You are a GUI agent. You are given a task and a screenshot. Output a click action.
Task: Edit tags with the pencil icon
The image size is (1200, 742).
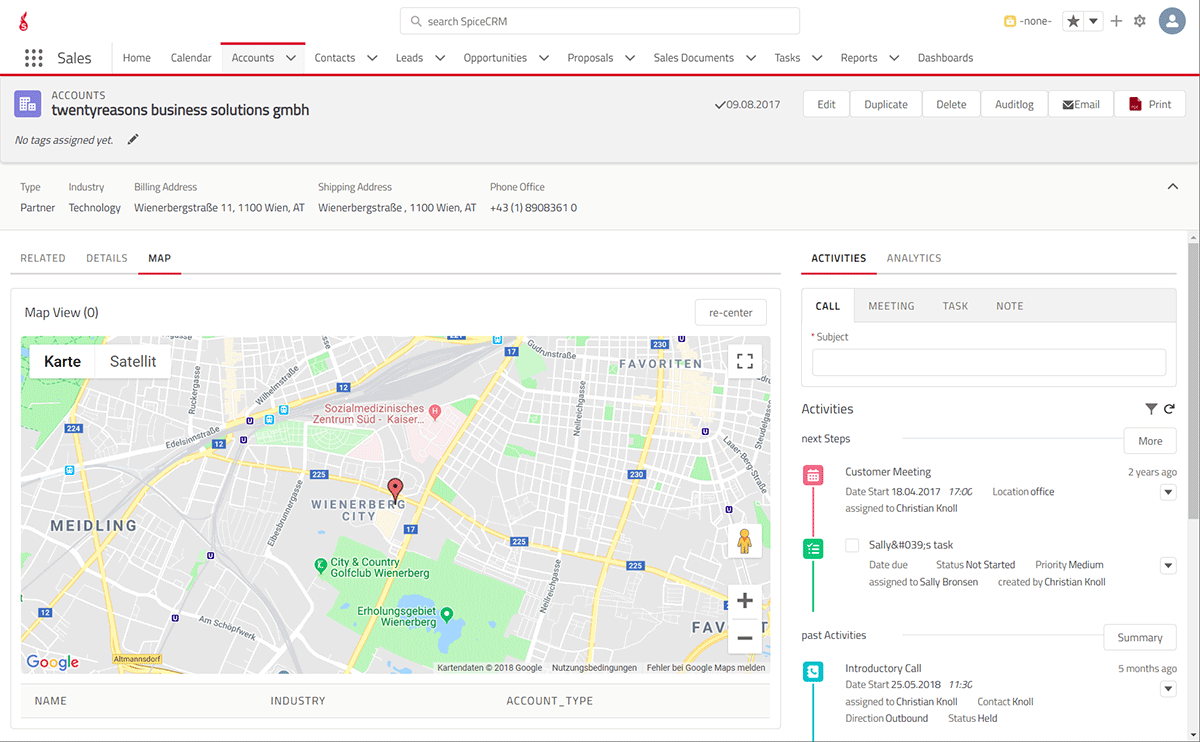[133, 140]
